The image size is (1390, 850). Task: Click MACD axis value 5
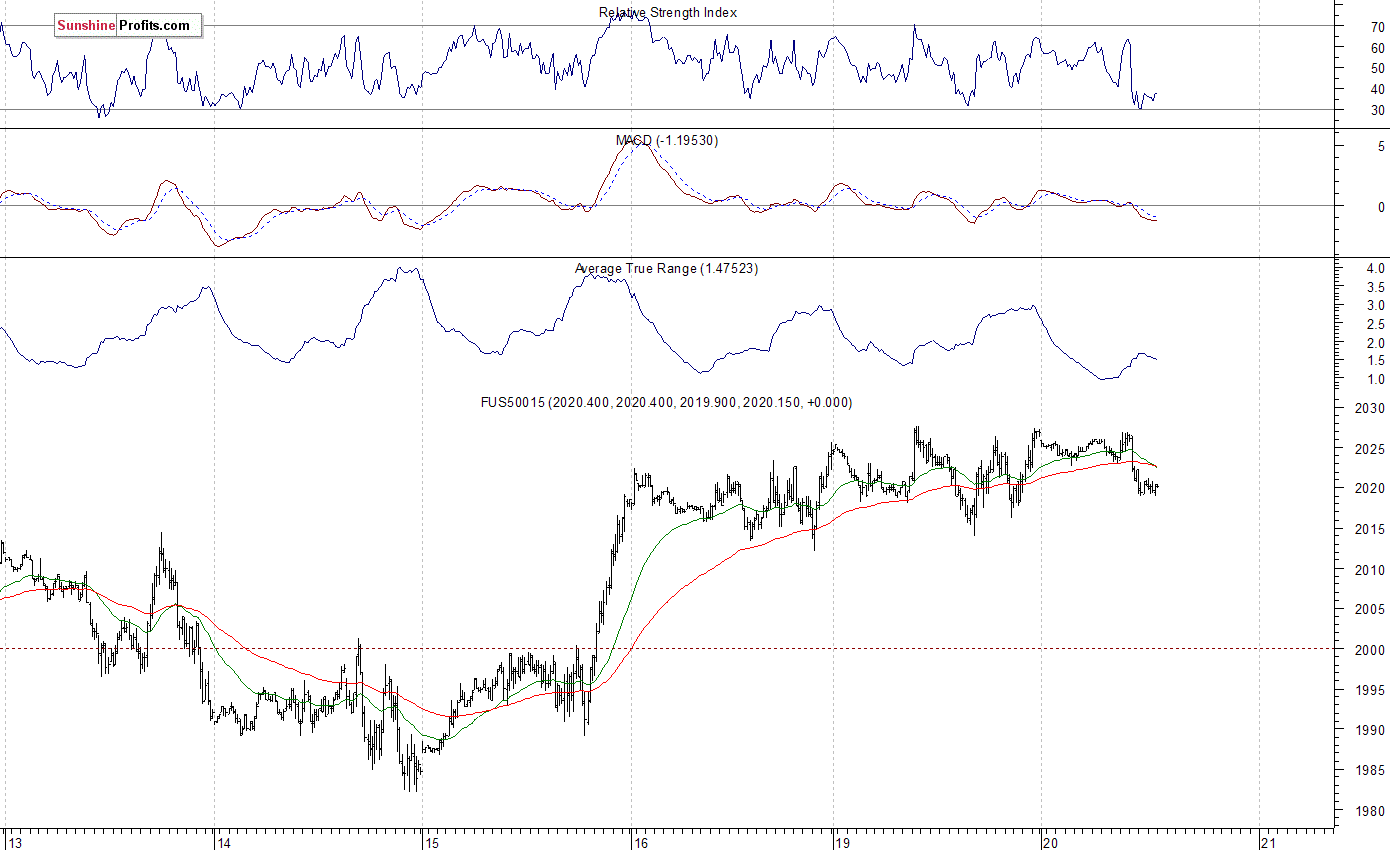(1382, 146)
